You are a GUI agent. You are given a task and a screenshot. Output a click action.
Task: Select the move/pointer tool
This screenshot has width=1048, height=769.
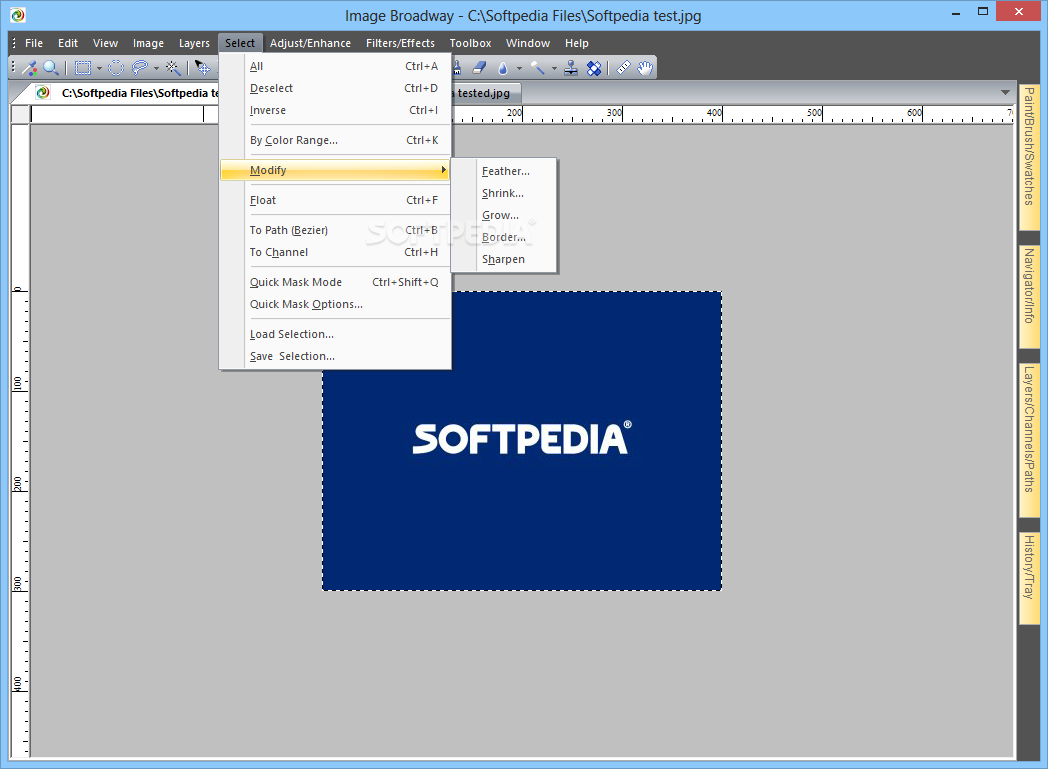coord(203,67)
